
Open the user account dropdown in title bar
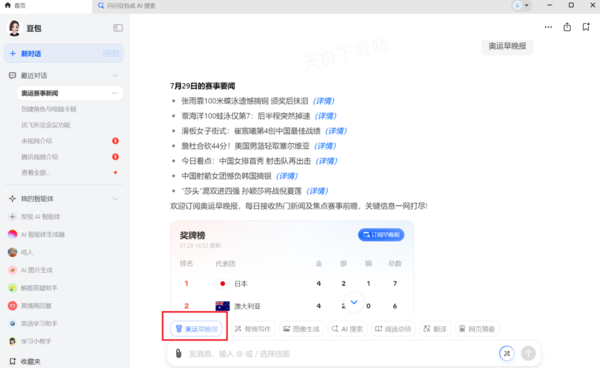522,5
